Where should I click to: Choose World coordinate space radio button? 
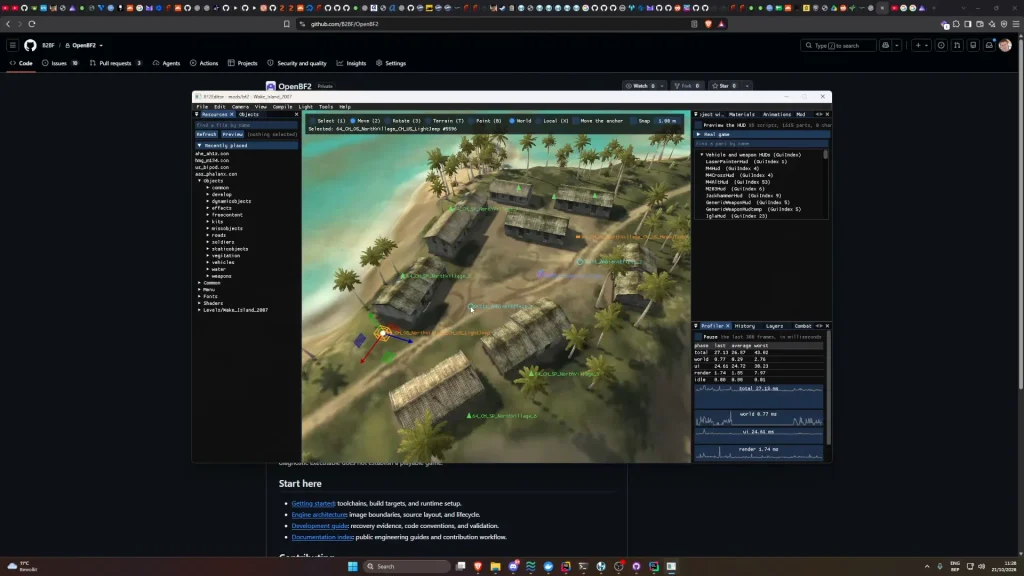512,121
